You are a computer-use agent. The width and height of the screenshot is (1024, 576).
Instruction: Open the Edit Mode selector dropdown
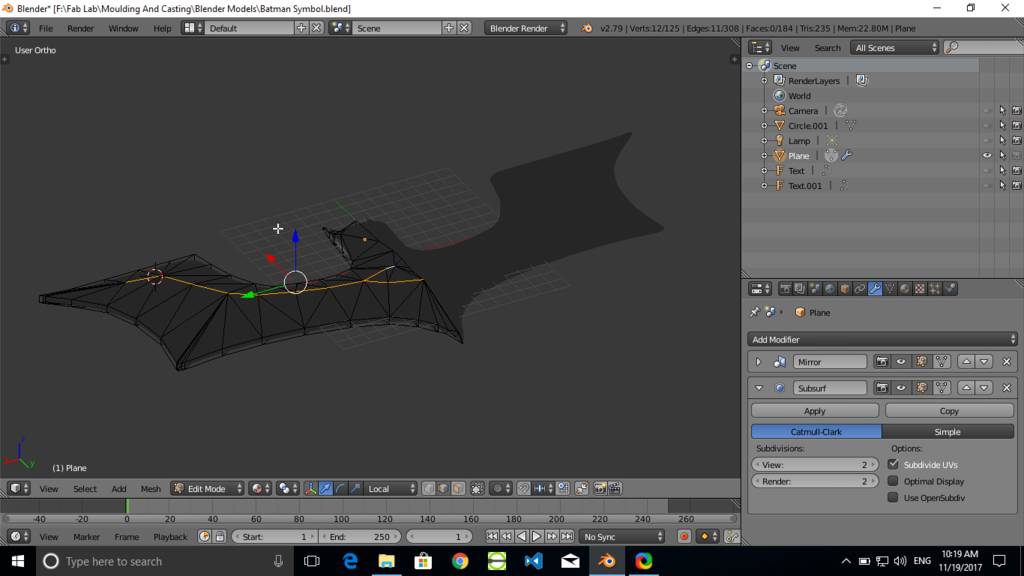(208, 489)
